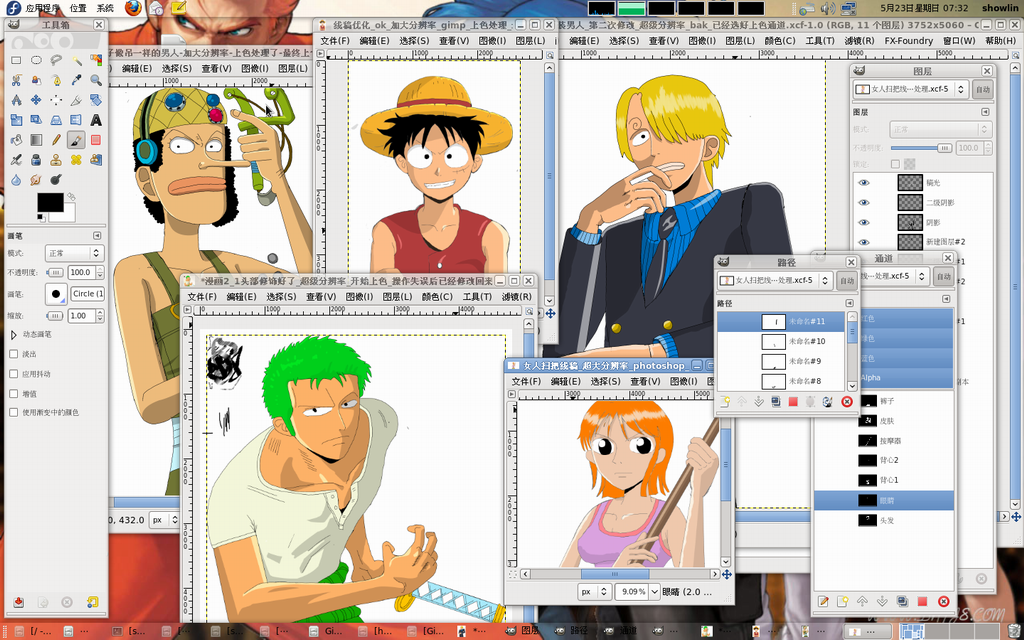
Task: Click the 自动 button in the 路径 panel
Action: pyautogui.click(x=846, y=280)
